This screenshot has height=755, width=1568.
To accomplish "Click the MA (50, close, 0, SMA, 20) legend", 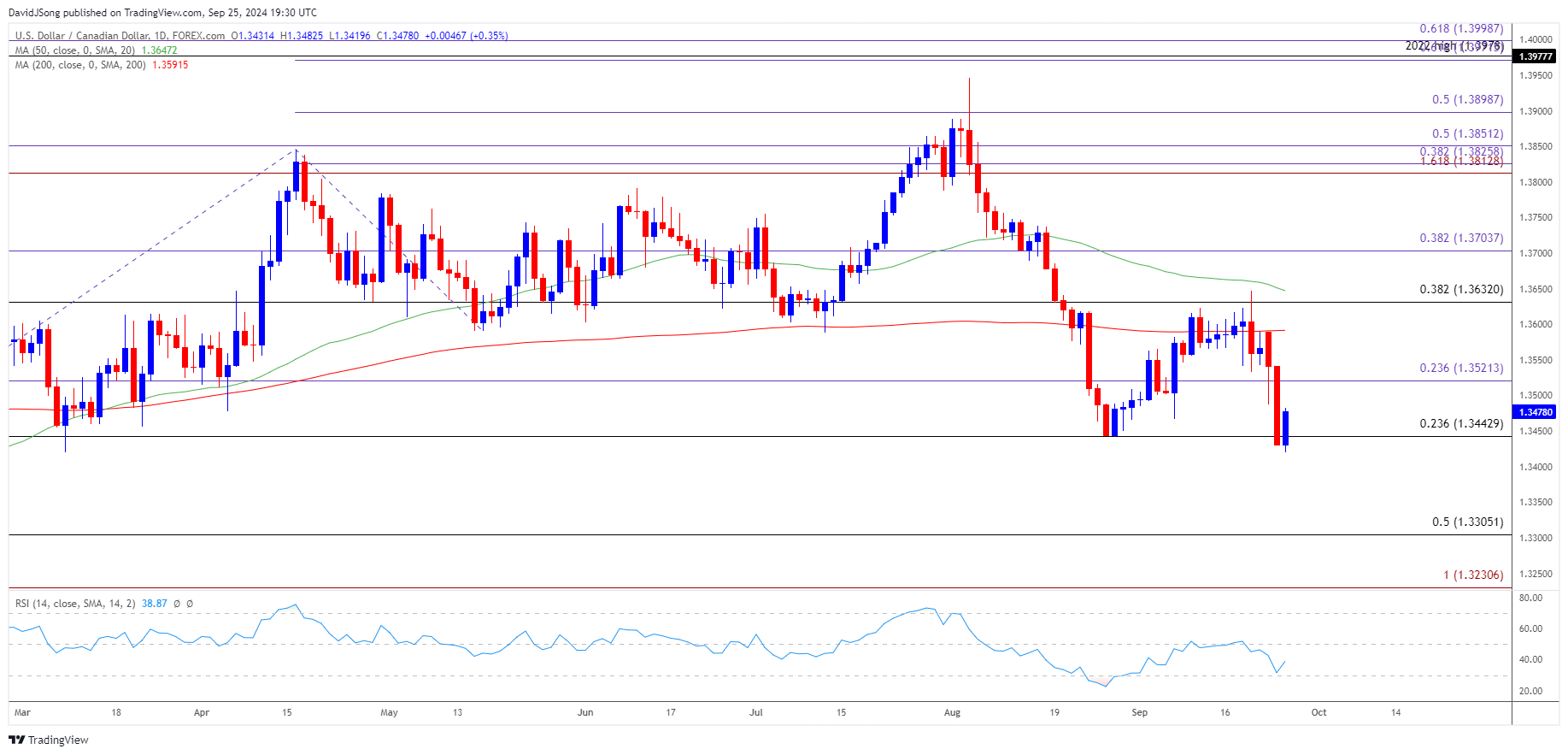I will point(76,50).
